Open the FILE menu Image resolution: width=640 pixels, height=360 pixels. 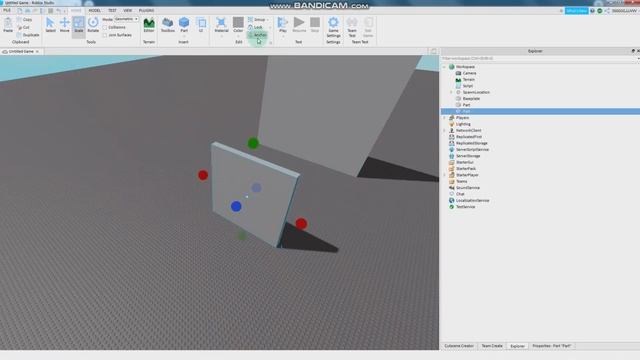pyautogui.click(x=7, y=11)
